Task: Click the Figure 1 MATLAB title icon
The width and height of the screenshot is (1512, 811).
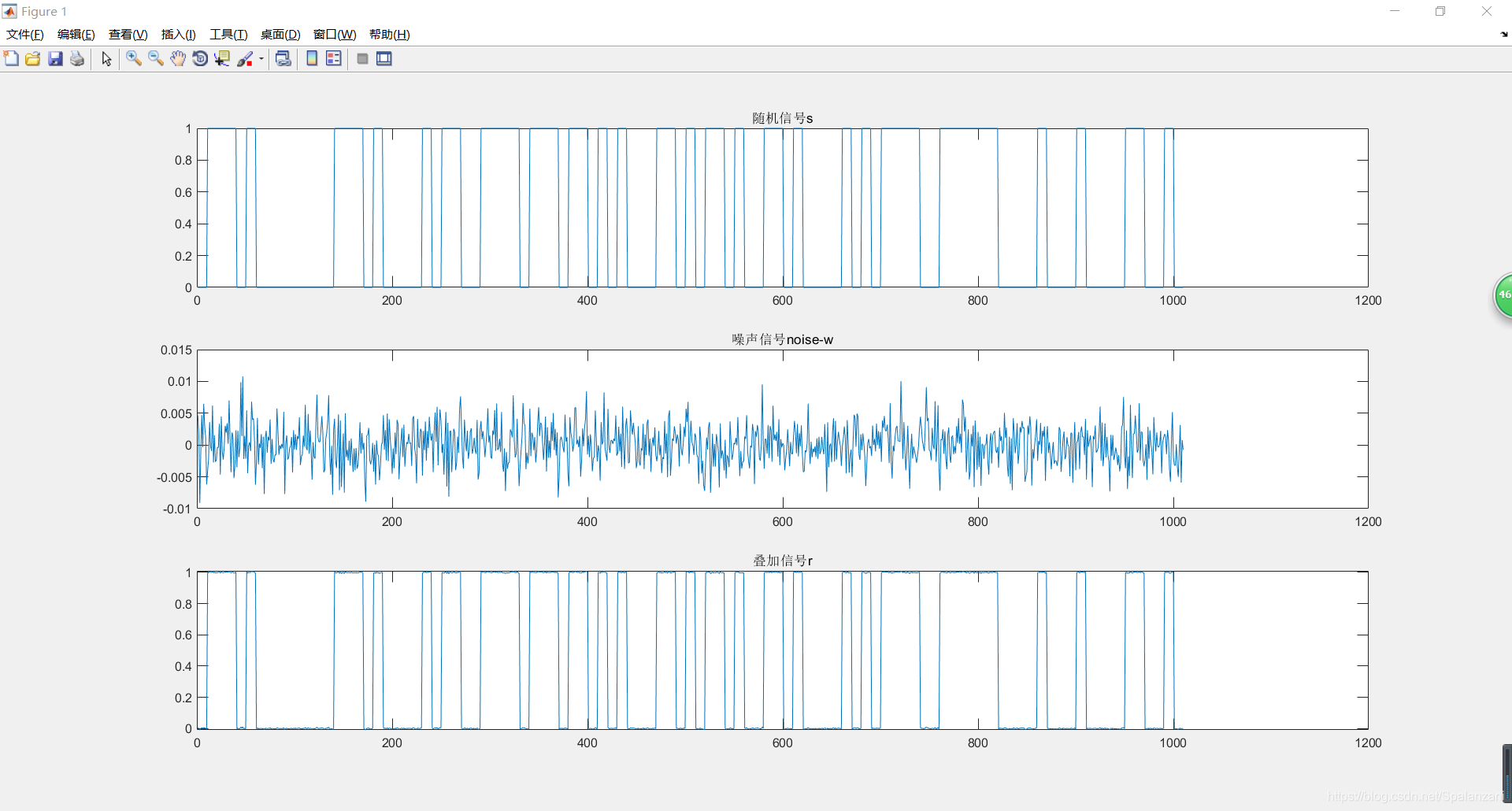Action: click(x=9, y=11)
